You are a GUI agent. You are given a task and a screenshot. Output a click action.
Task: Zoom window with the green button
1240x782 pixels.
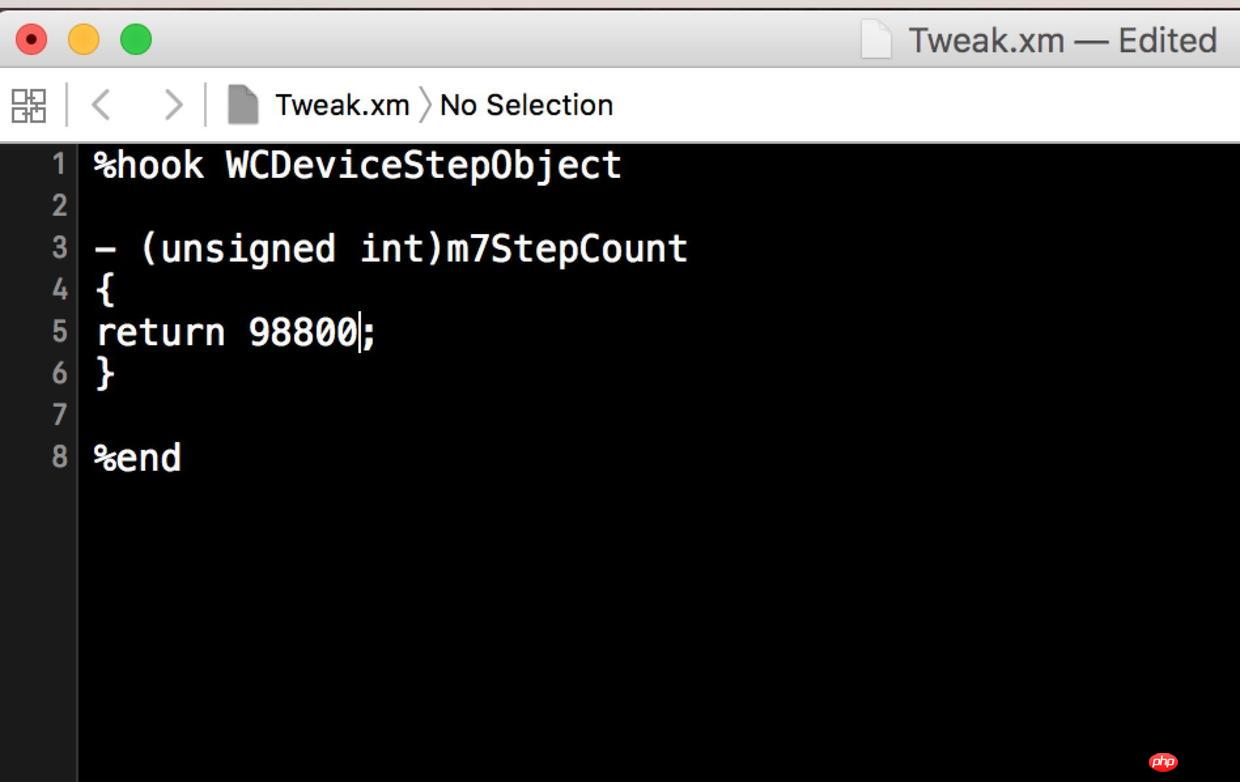coord(136,40)
